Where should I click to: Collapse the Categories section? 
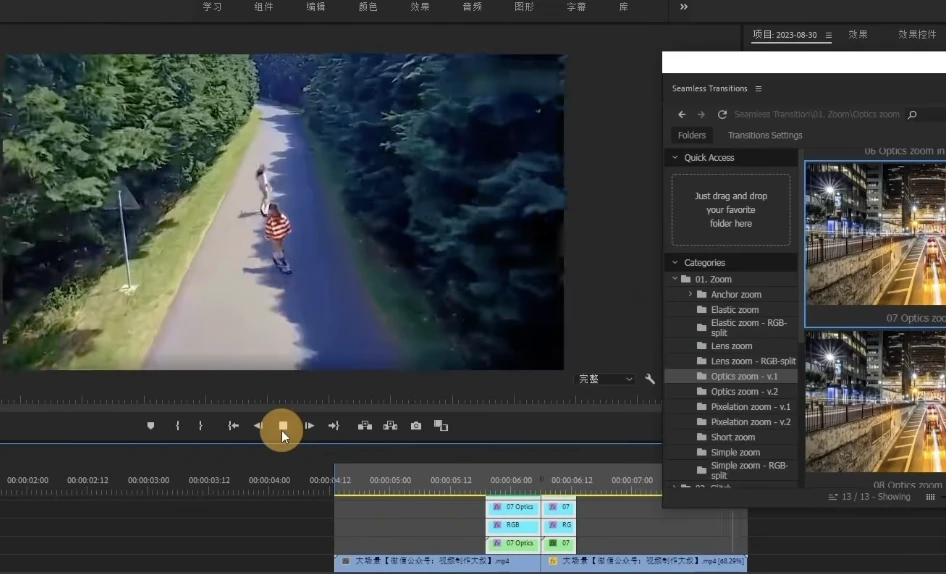coord(675,263)
